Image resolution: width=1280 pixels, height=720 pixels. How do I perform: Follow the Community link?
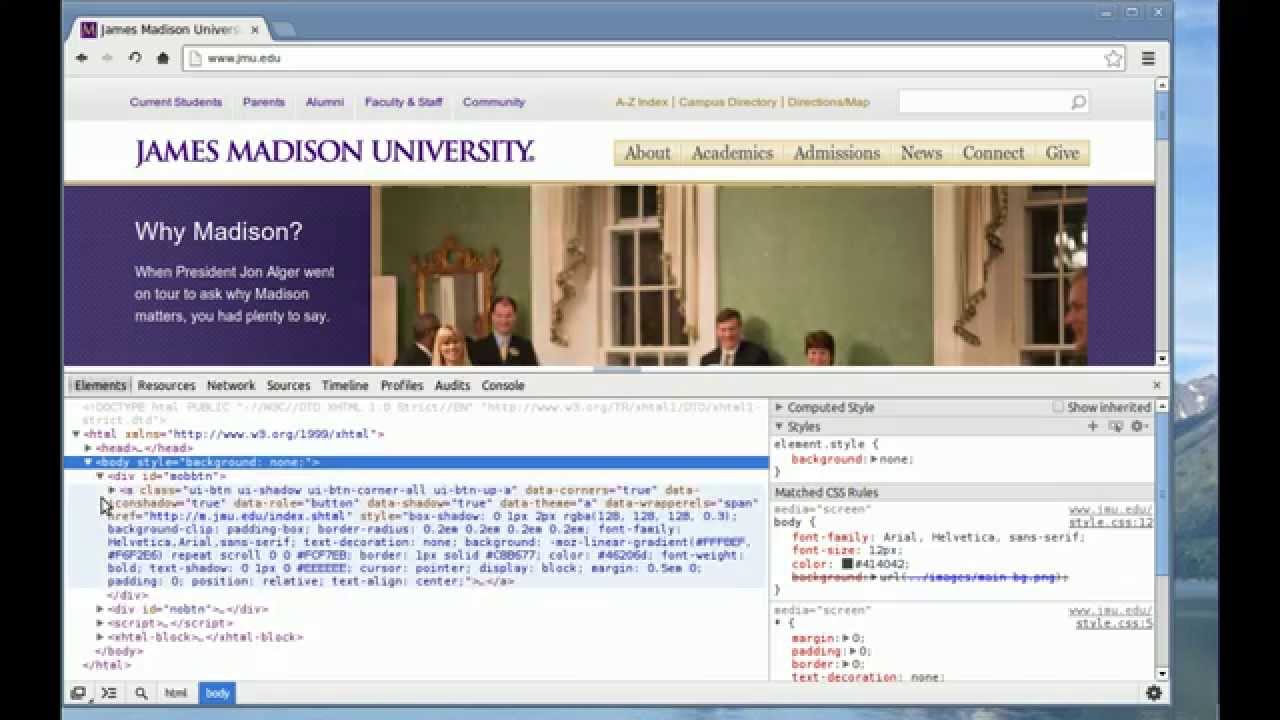coord(493,102)
